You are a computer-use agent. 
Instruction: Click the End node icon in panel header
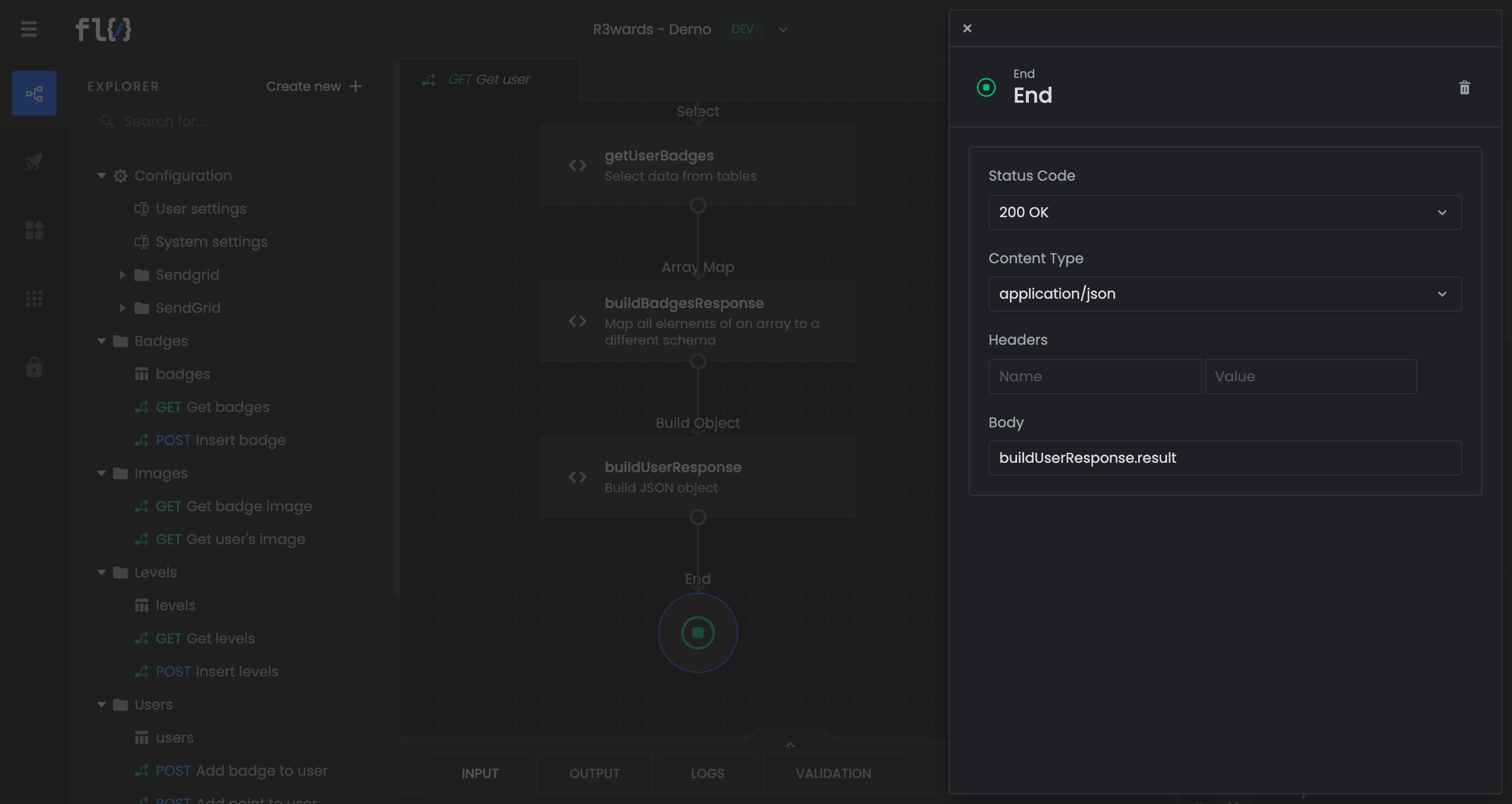986,87
